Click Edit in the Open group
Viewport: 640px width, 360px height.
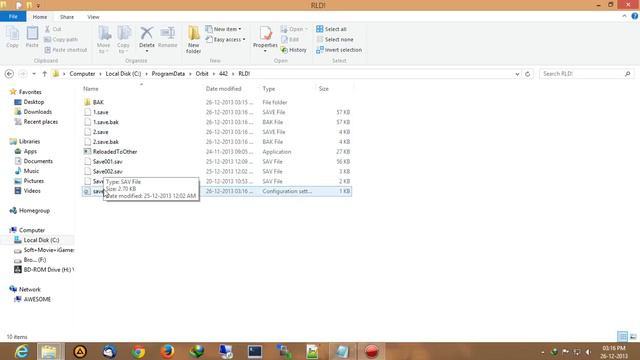coord(290,40)
